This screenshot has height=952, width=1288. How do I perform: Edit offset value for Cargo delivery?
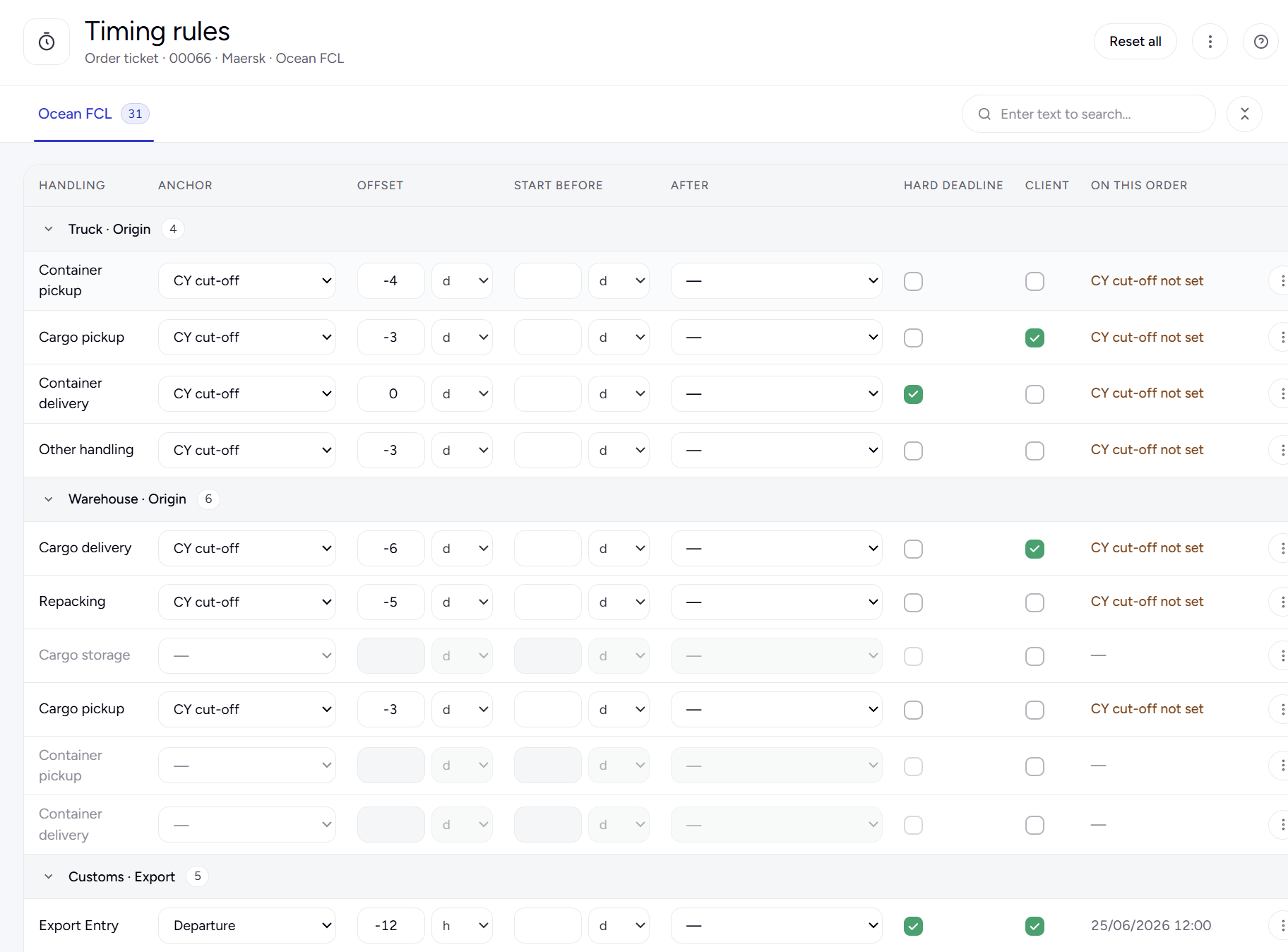point(390,548)
